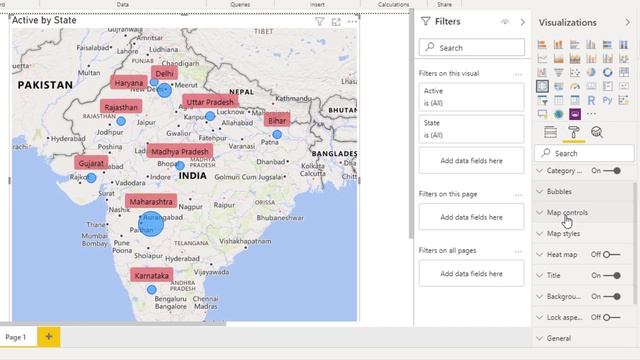The image size is (640, 360).
Task: Select the Clustered bar chart visual
Action: pyautogui.click(x=575, y=45)
